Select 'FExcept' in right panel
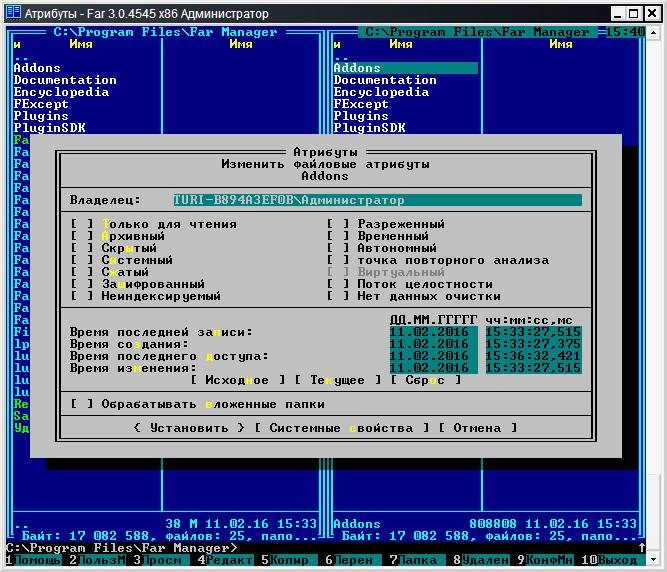667x572 pixels. click(x=361, y=104)
